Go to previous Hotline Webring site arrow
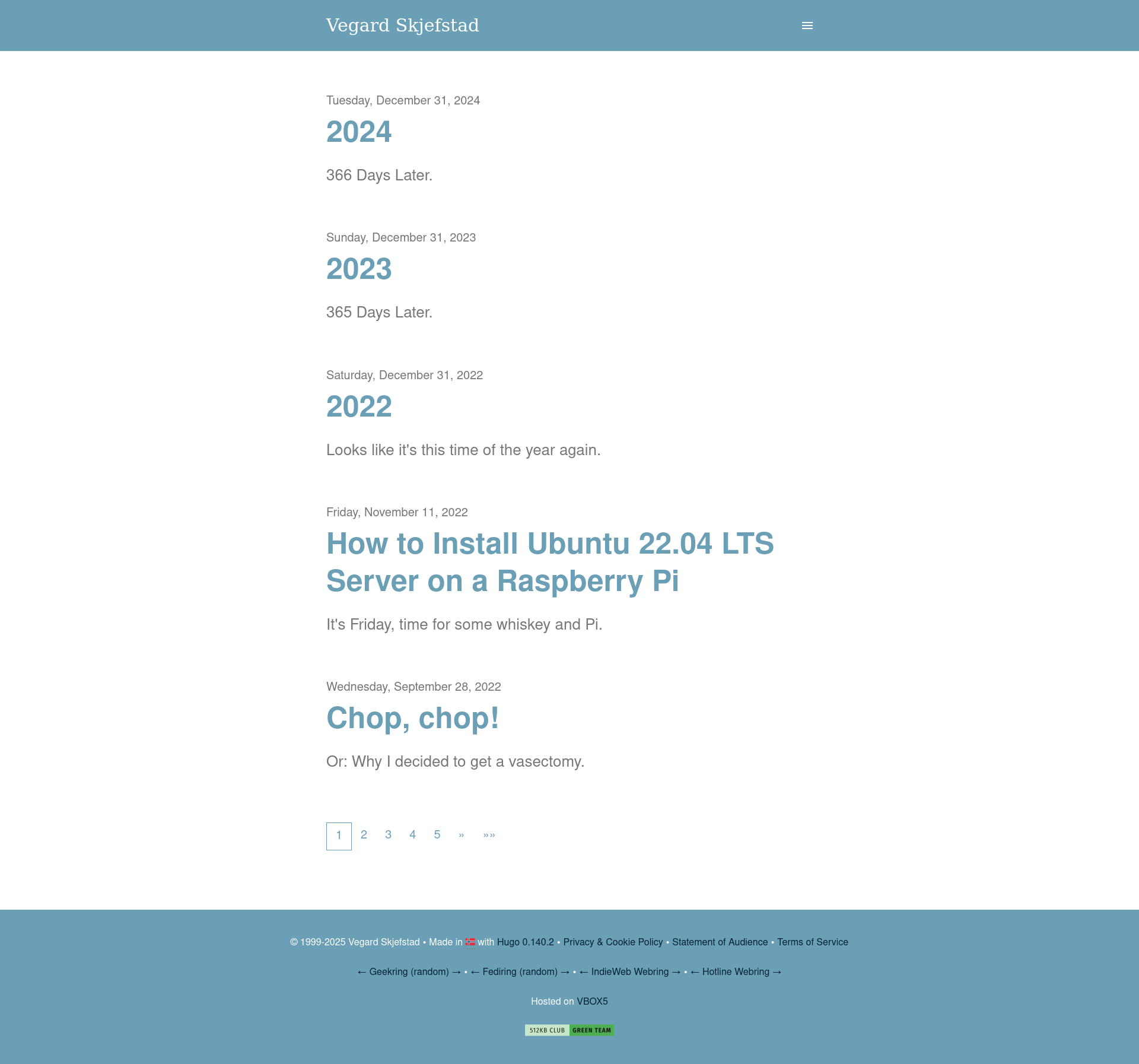The width and height of the screenshot is (1139, 1064). coord(695,972)
